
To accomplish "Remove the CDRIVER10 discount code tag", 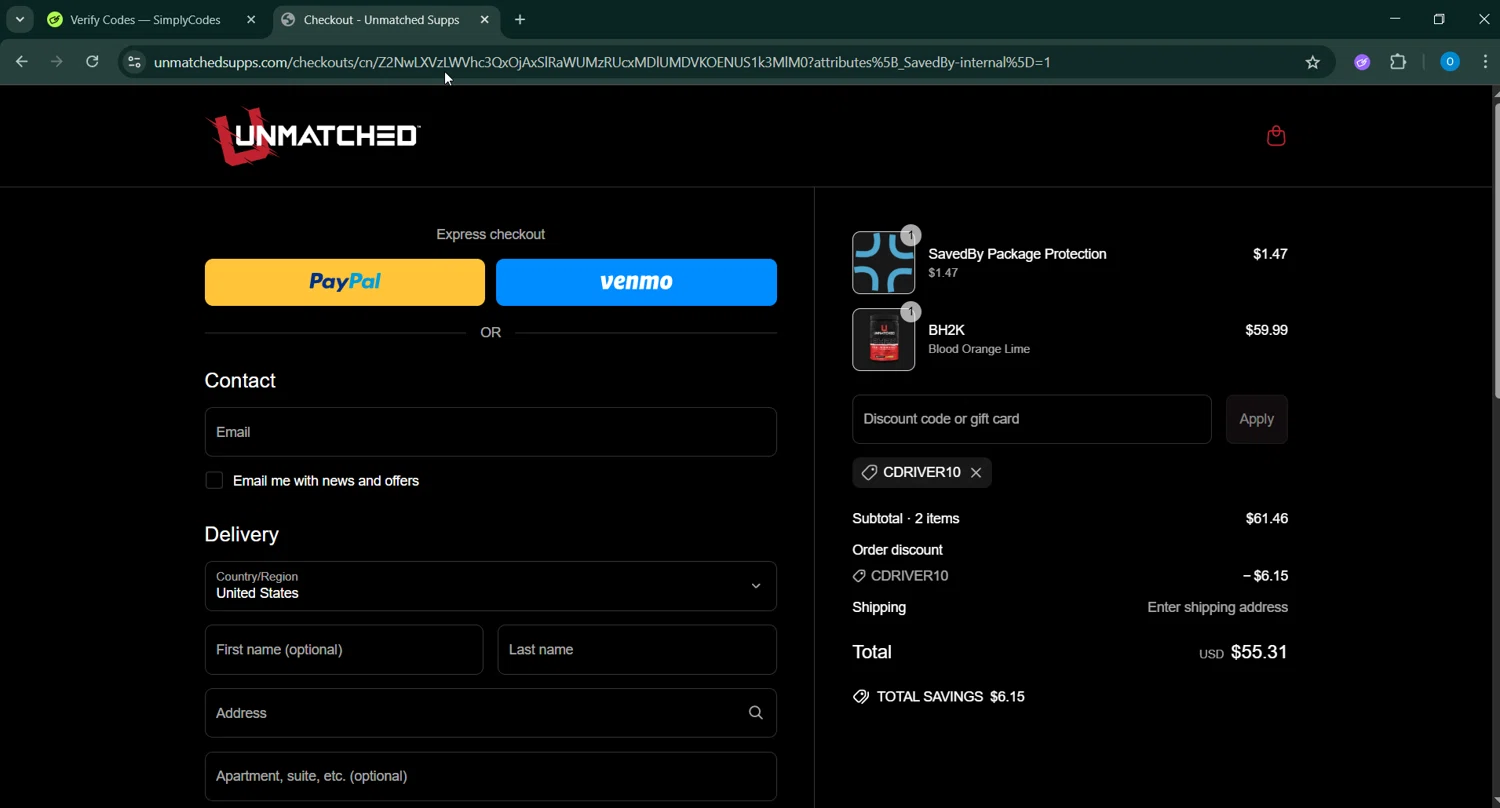I will (x=976, y=472).
